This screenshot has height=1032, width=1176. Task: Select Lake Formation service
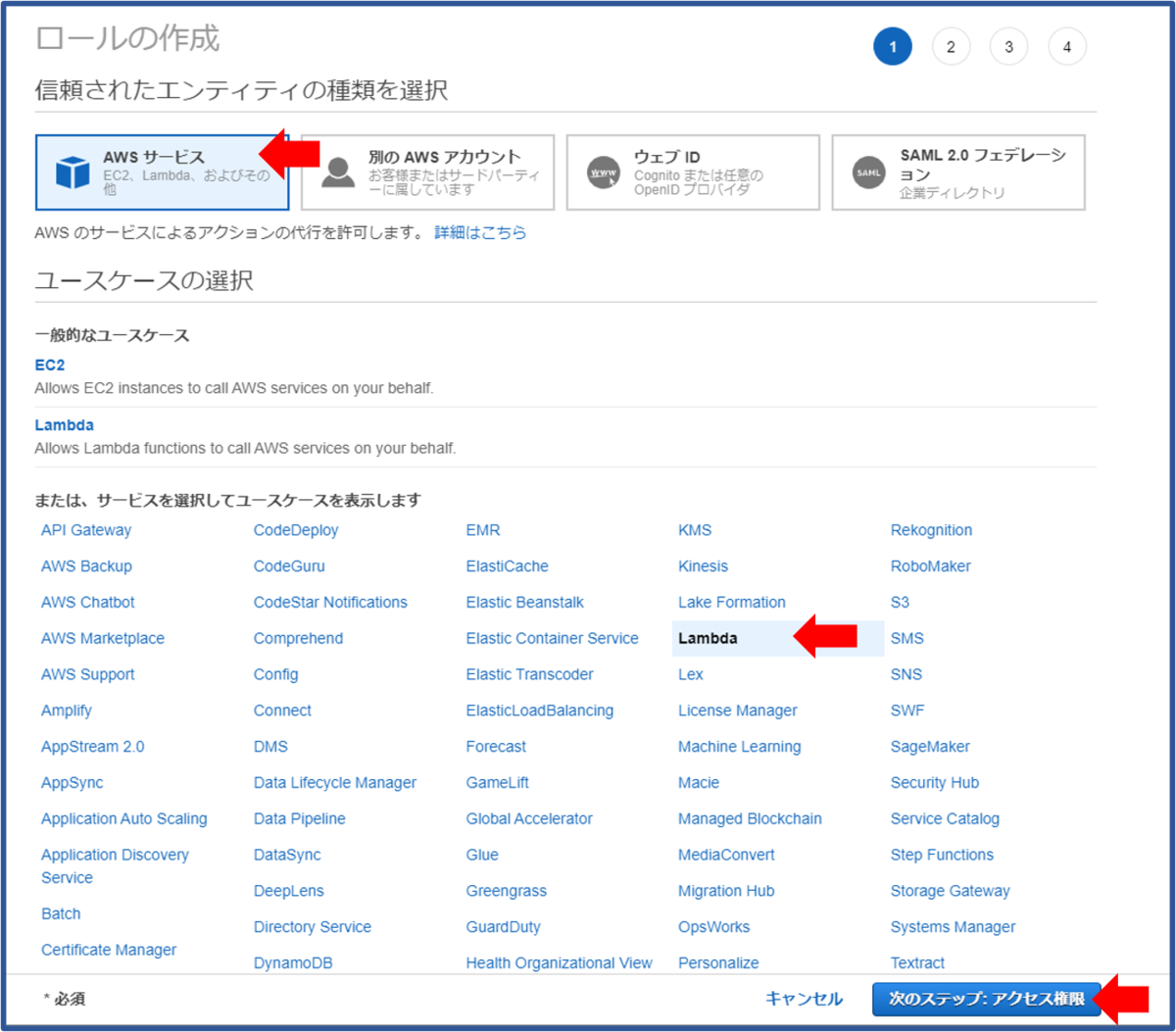click(x=732, y=602)
